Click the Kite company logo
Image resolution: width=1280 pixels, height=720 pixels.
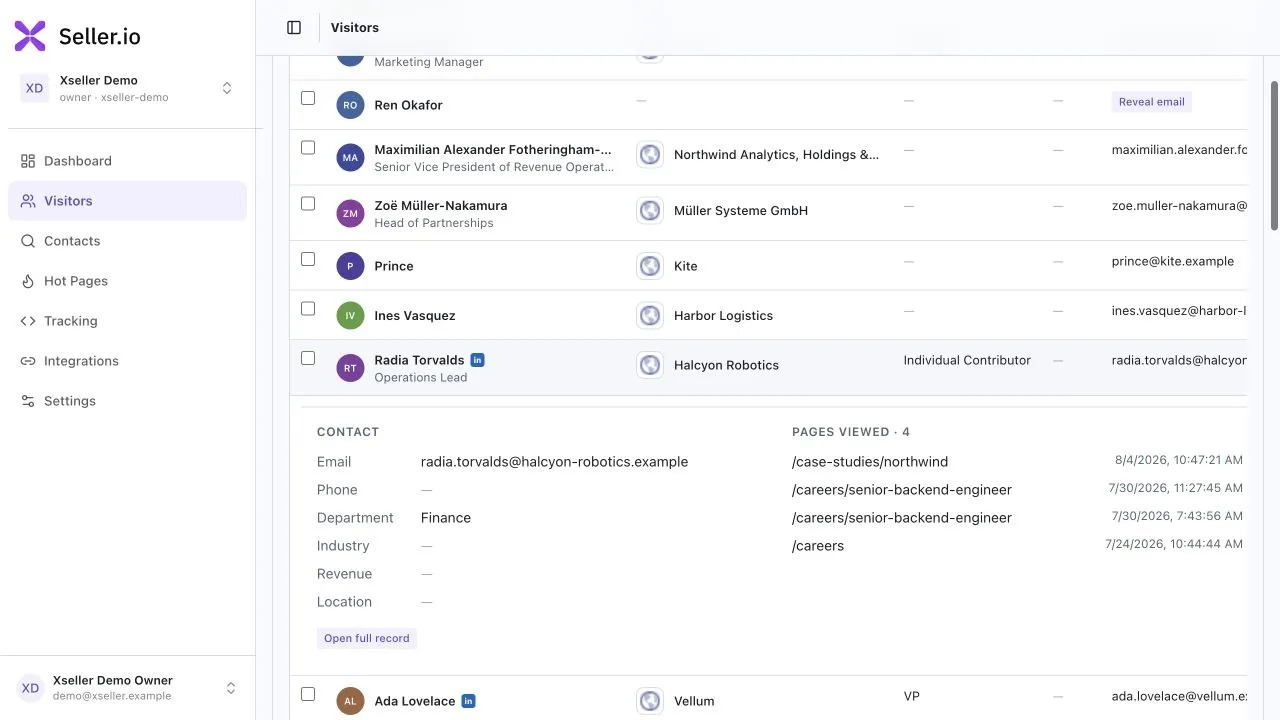650,266
